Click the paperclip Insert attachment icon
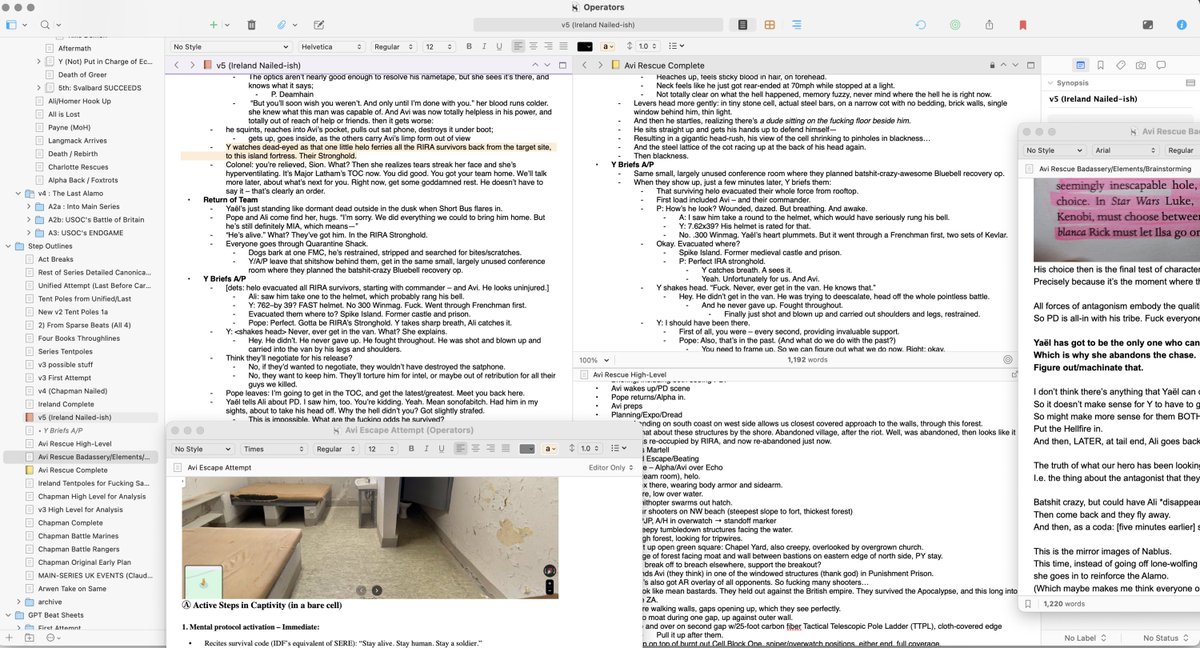Image resolution: width=1200 pixels, height=648 pixels. click(x=283, y=23)
